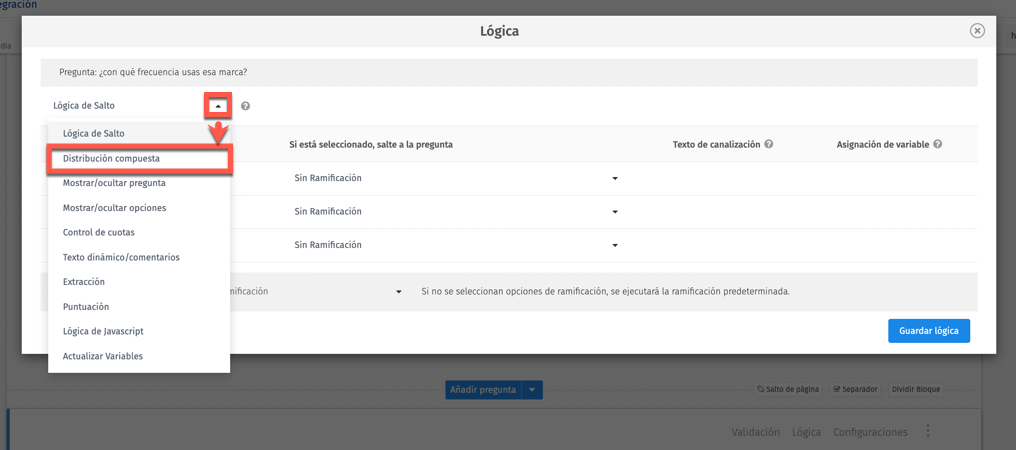Viewport: 1016px width, 450px height.
Task: Open the default branching dropdown arrow
Action: click(x=399, y=292)
